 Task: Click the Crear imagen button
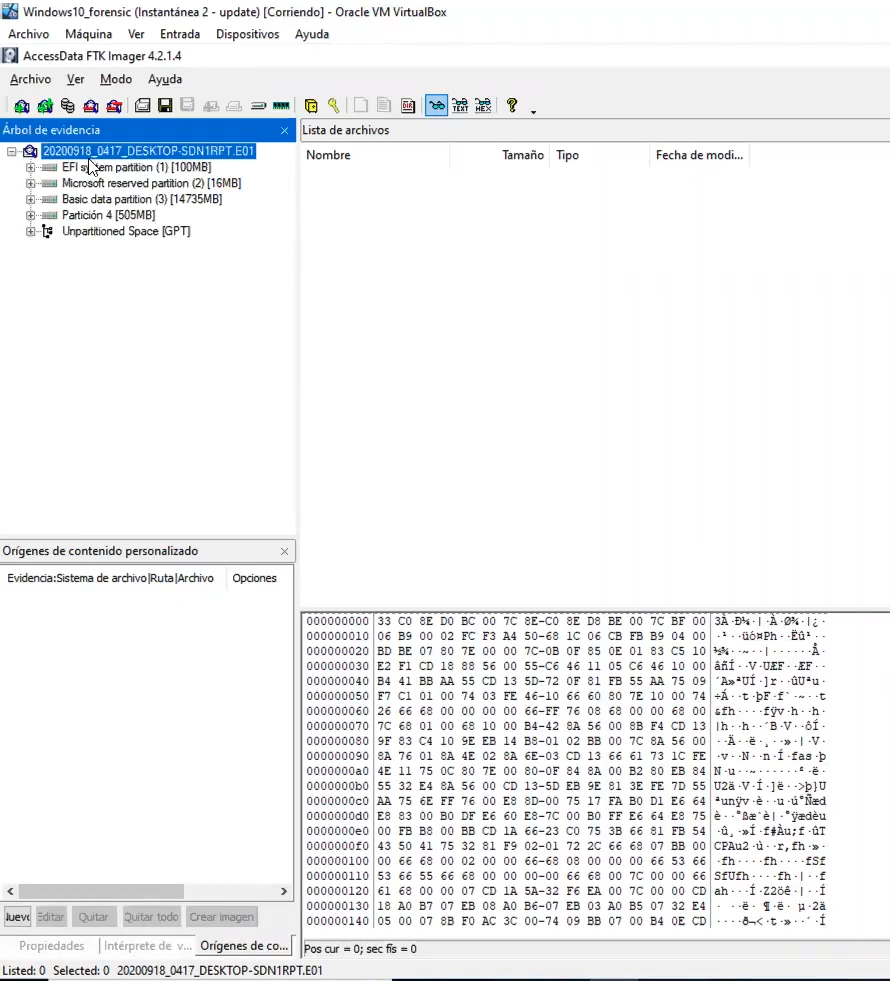[221, 917]
